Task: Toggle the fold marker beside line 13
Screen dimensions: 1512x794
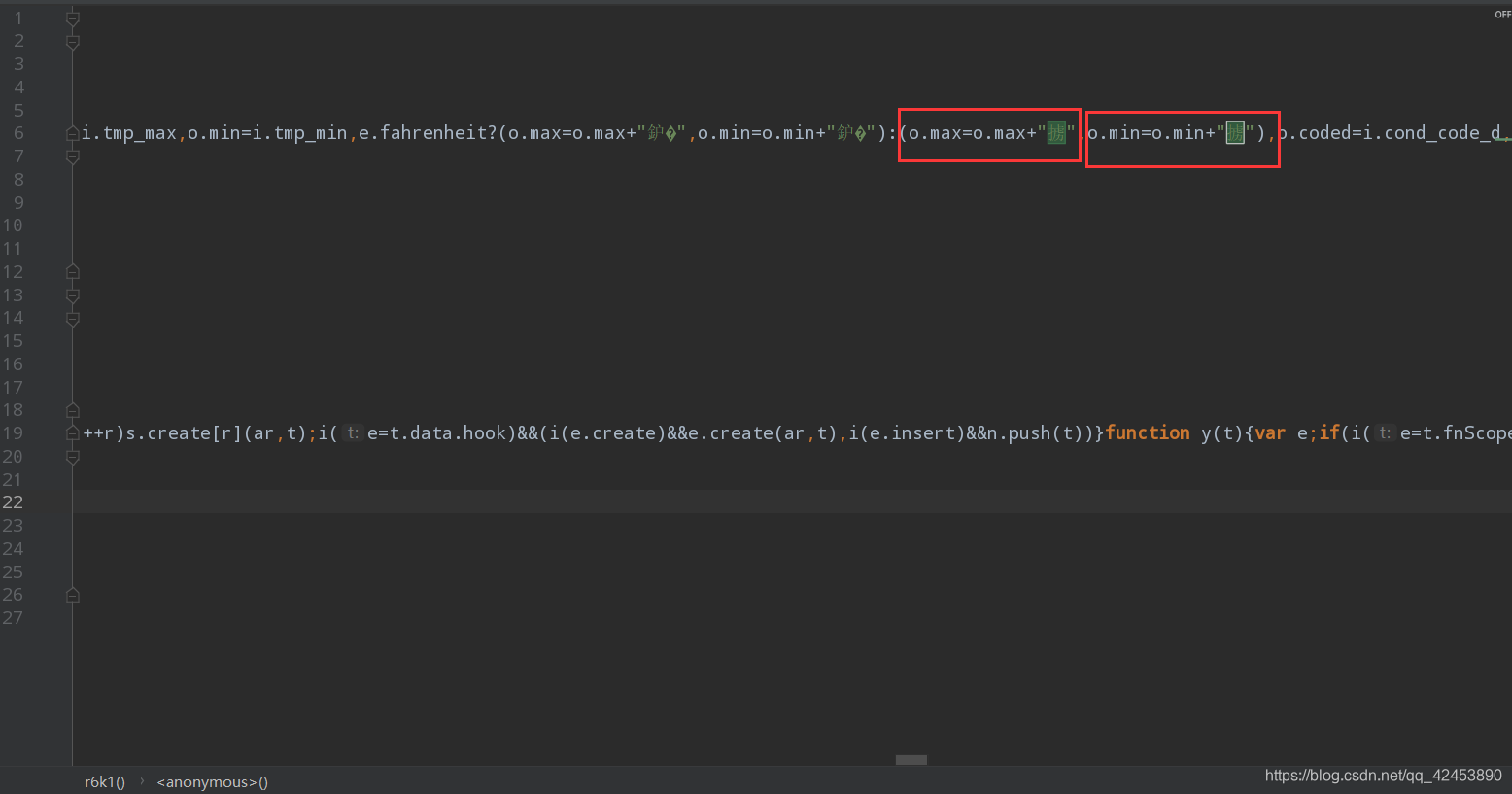Action: coord(73,295)
